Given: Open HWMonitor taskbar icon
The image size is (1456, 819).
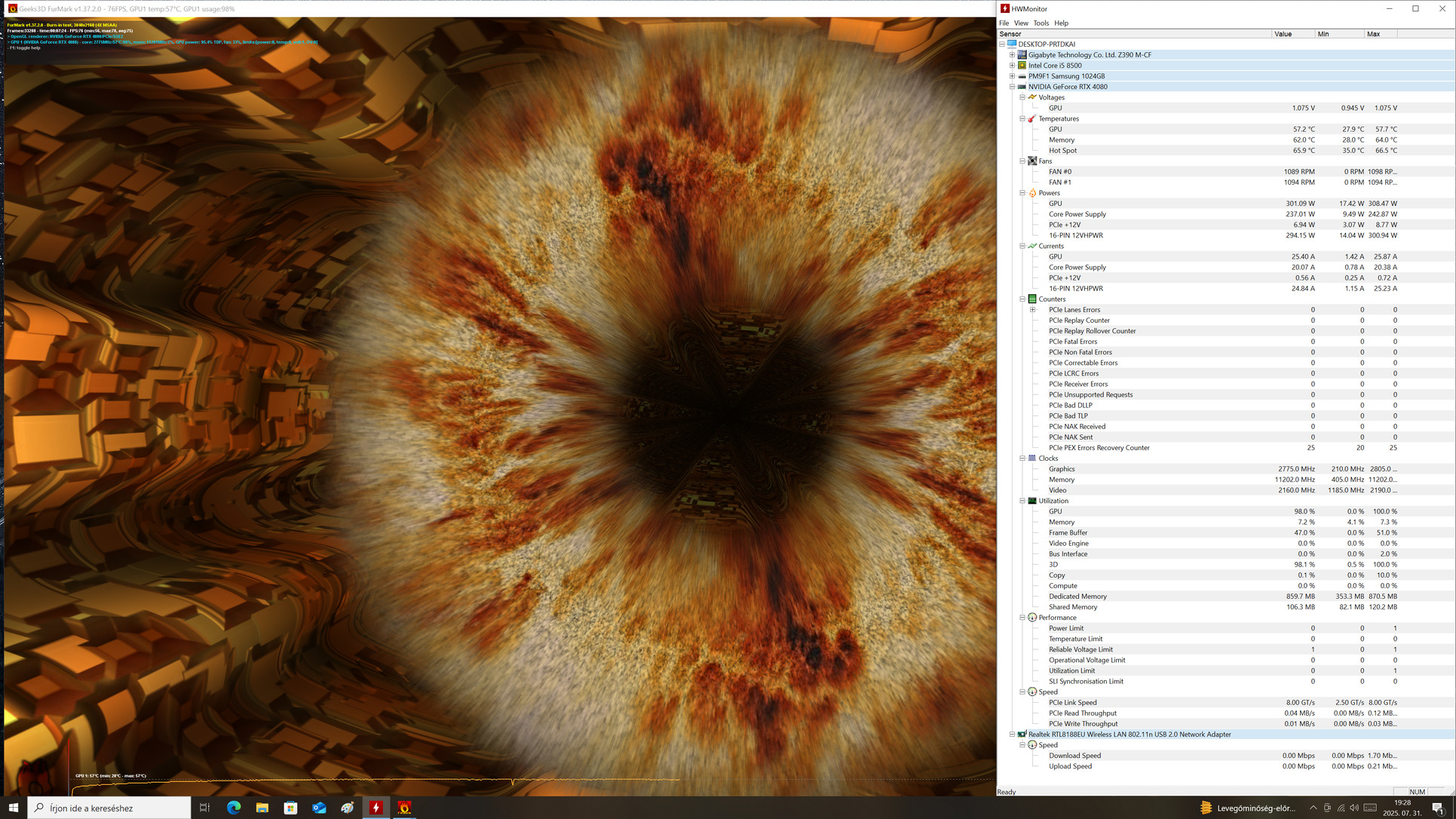Looking at the screenshot, I should (375, 808).
